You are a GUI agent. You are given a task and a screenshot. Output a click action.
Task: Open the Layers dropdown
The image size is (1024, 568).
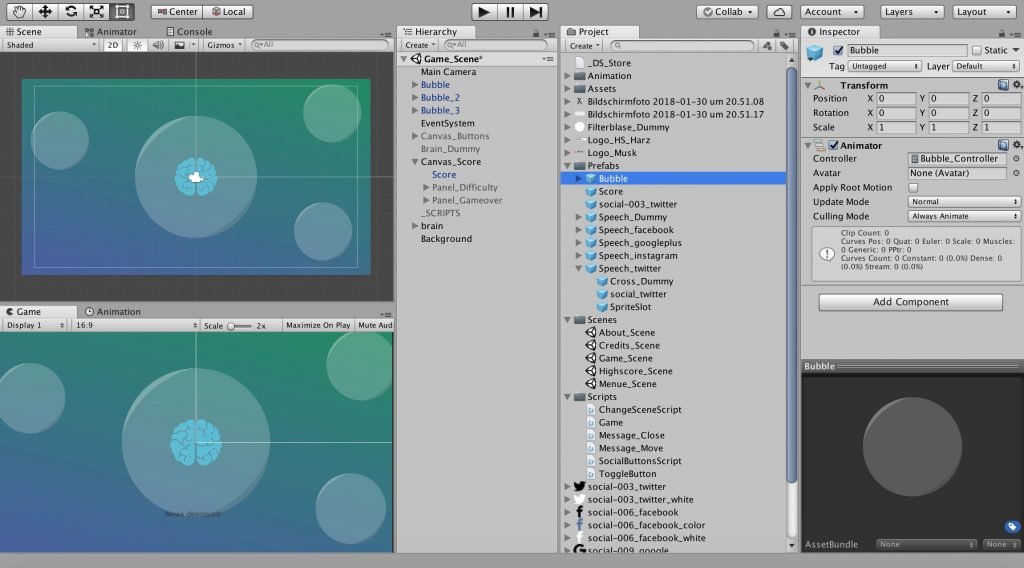(911, 12)
